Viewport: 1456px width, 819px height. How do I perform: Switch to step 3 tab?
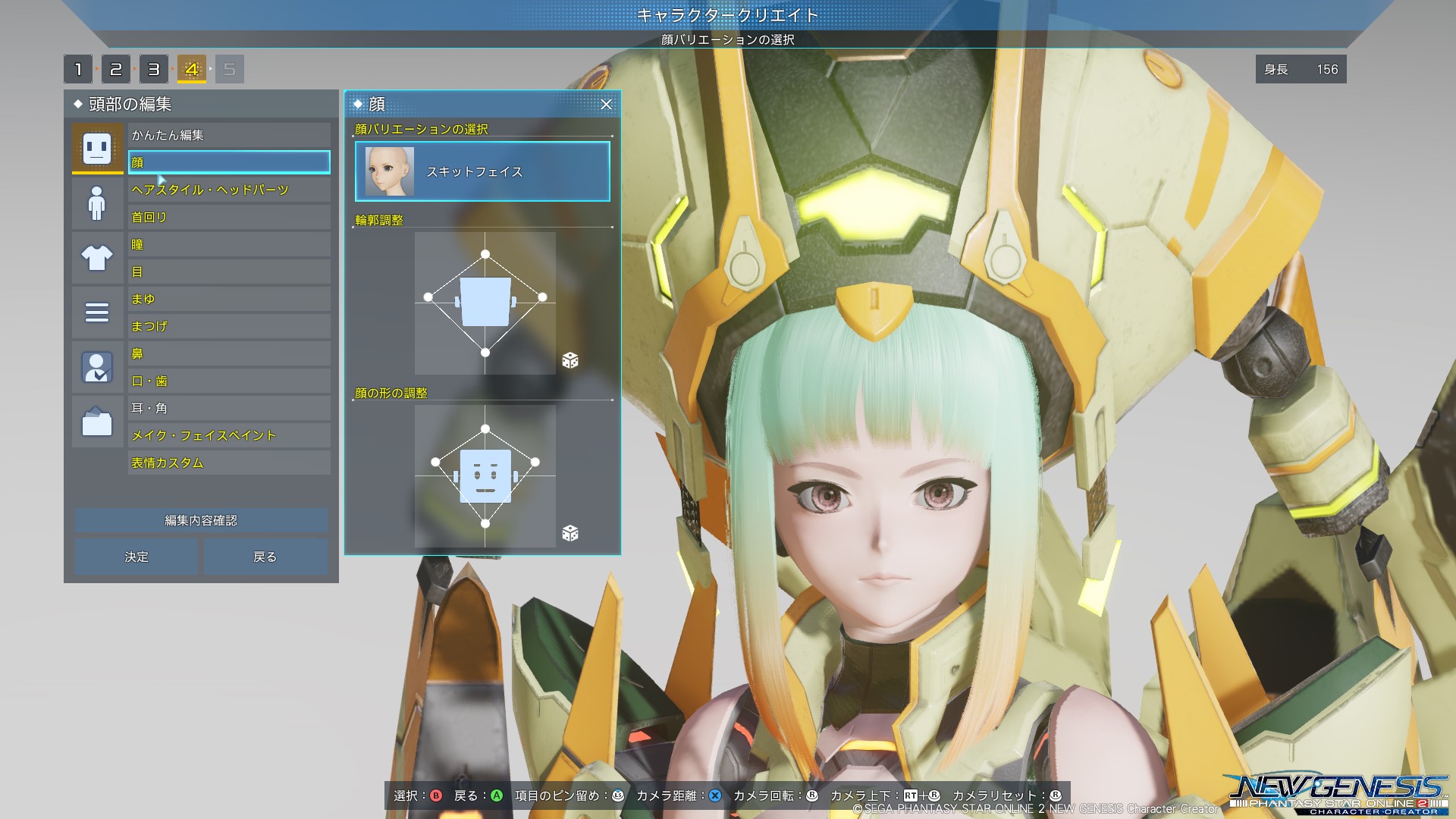tap(154, 70)
